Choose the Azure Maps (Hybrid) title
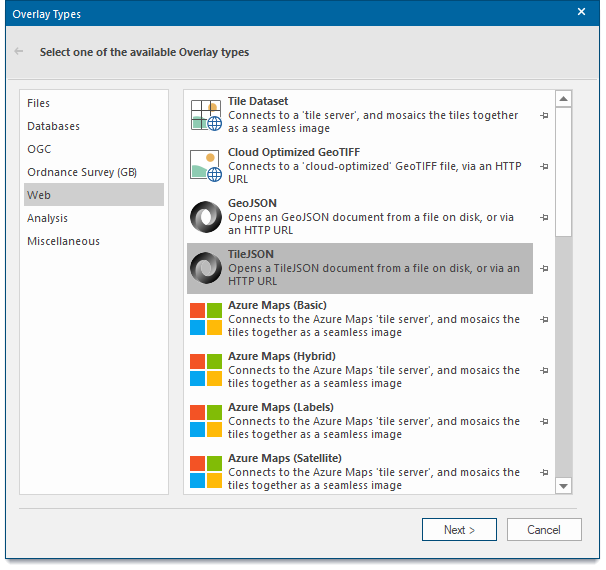The width and height of the screenshot is (606, 570). click(x=281, y=356)
